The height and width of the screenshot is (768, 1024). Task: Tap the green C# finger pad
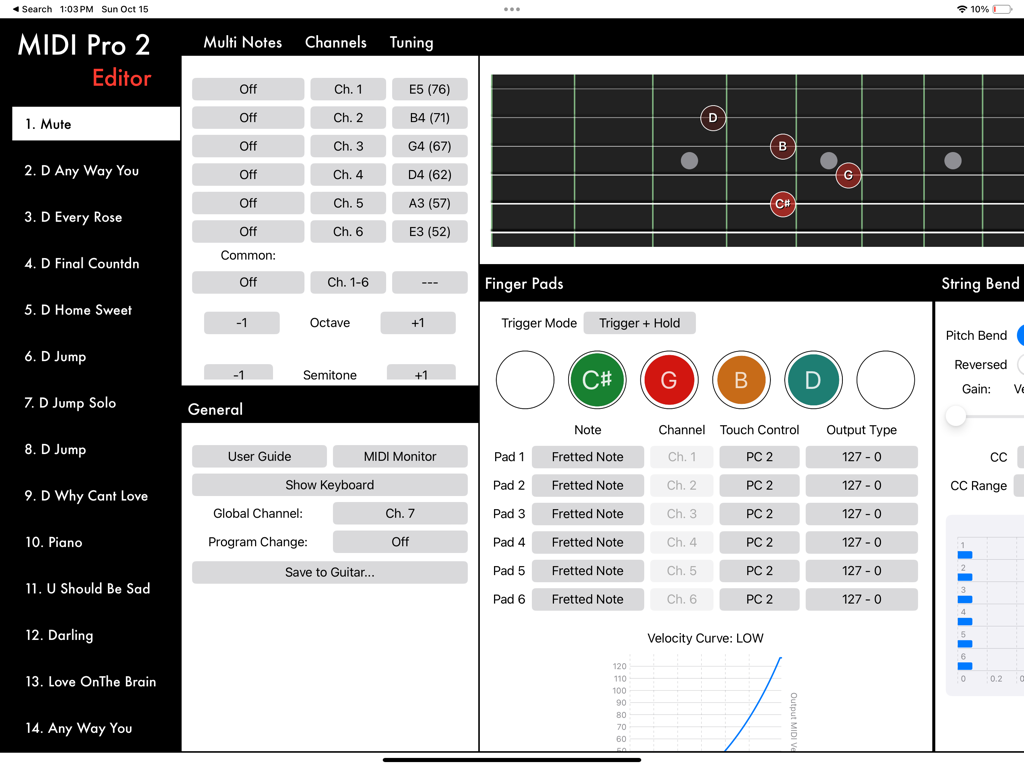coord(597,379)
